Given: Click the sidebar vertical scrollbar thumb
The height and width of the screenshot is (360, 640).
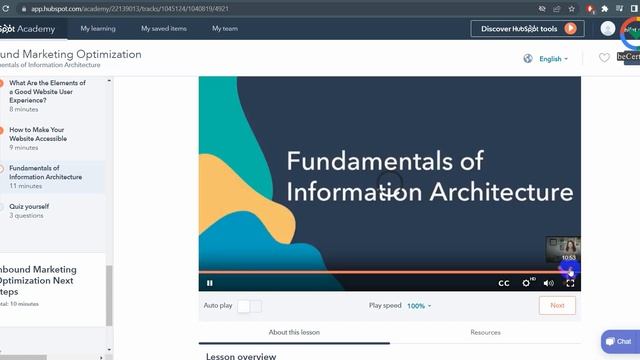Looking at the screenshot, I should [109, 296].
